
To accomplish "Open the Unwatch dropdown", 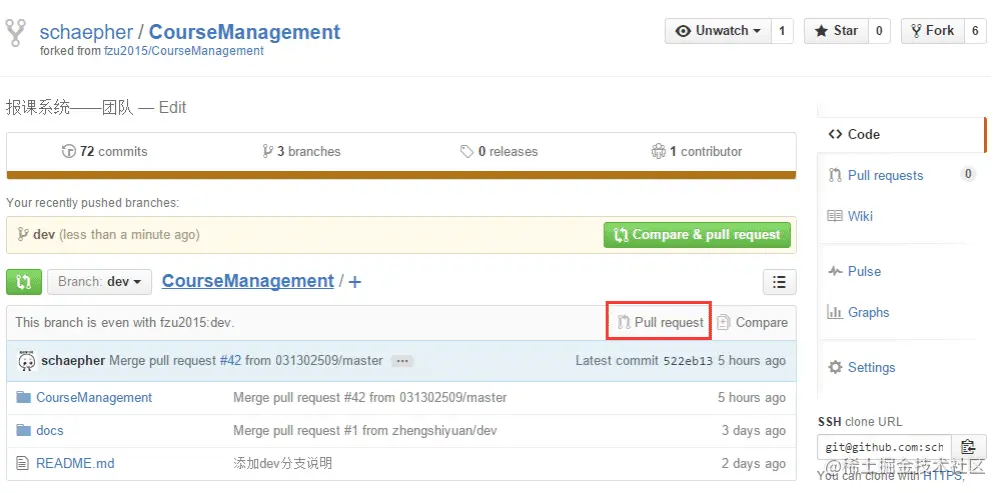I will point(718,31).
